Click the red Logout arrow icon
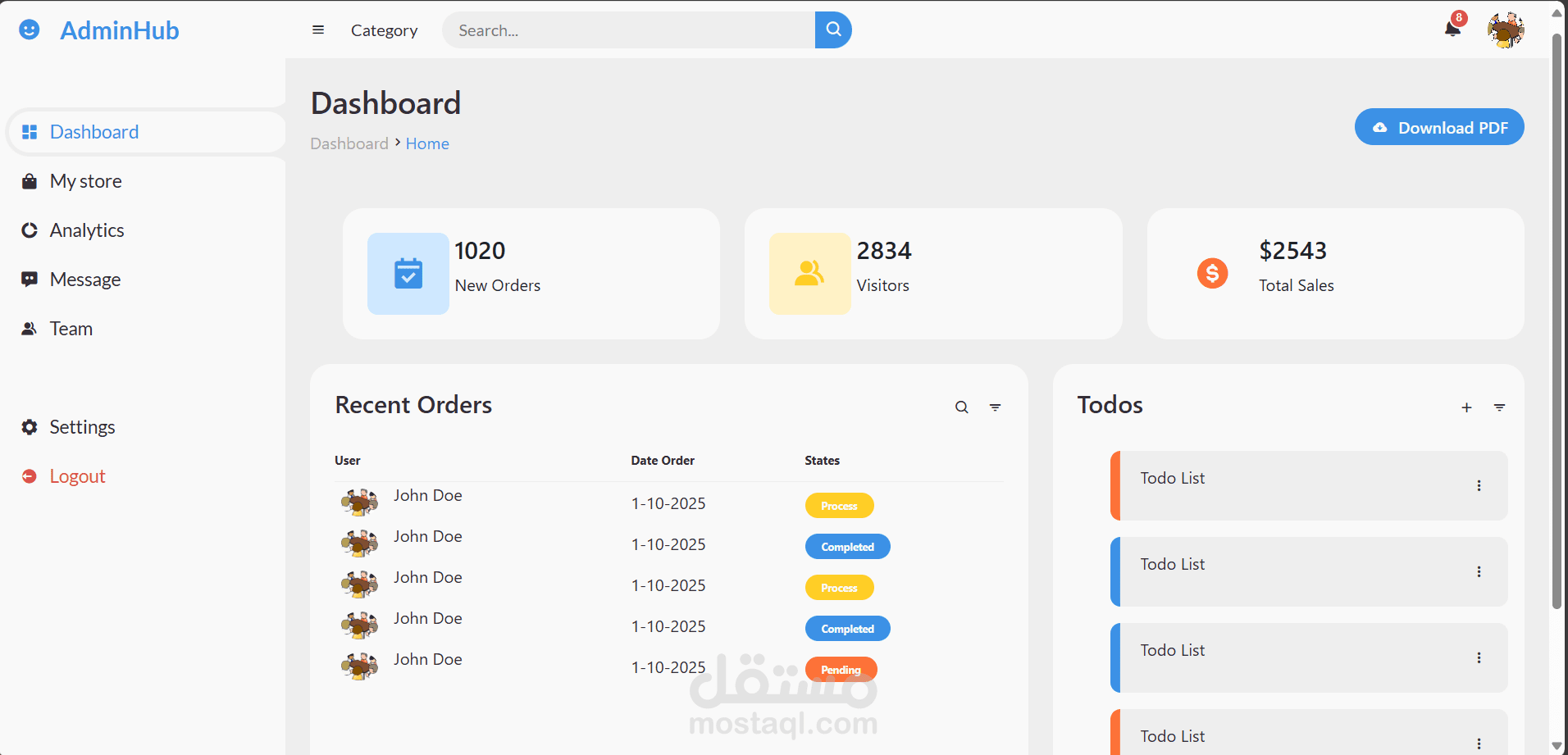1568x755 pixels. (x=30, y=476)
